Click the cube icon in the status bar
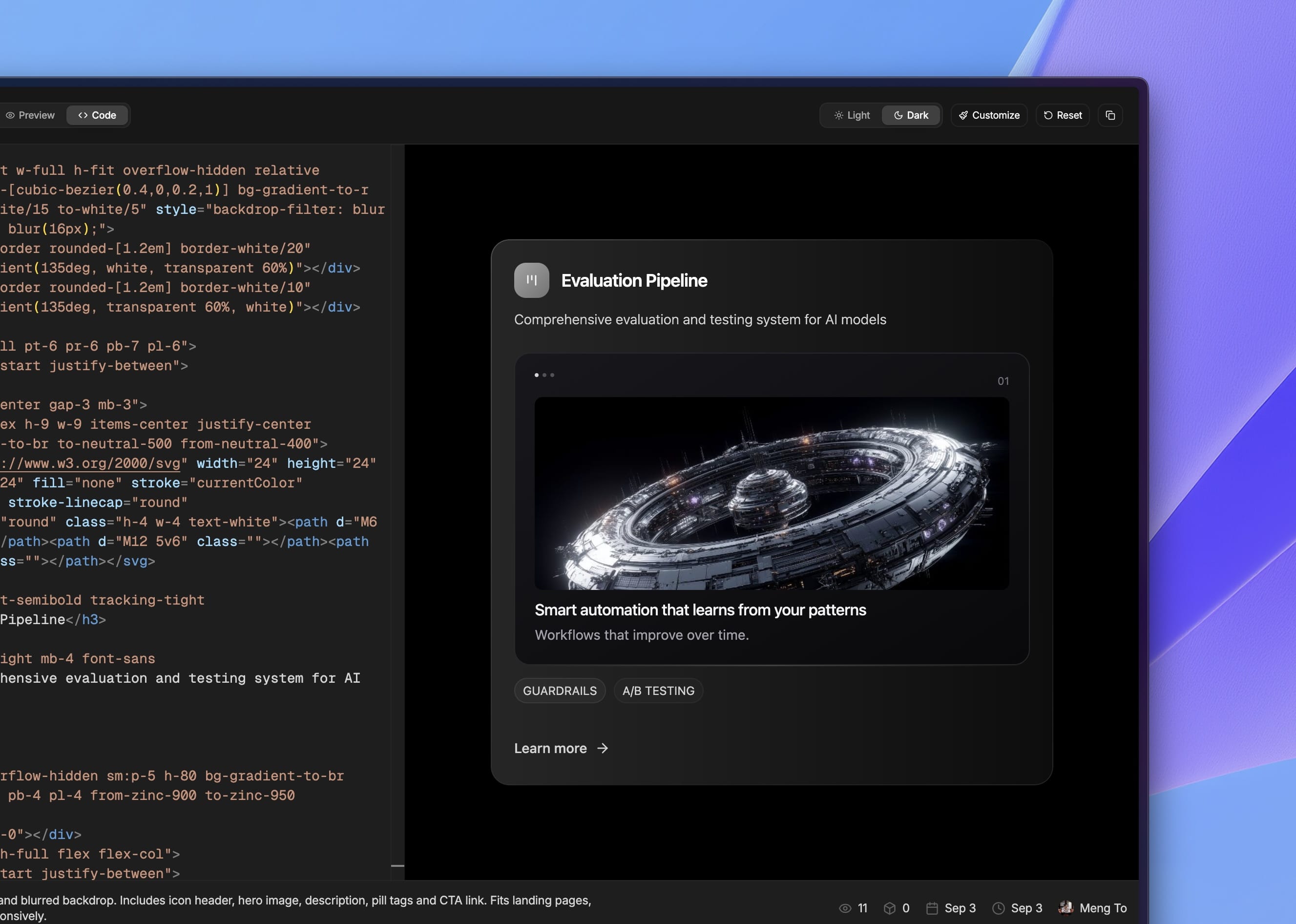Image resolution: width=1296 pixels, height=924 pixels. 890,908
